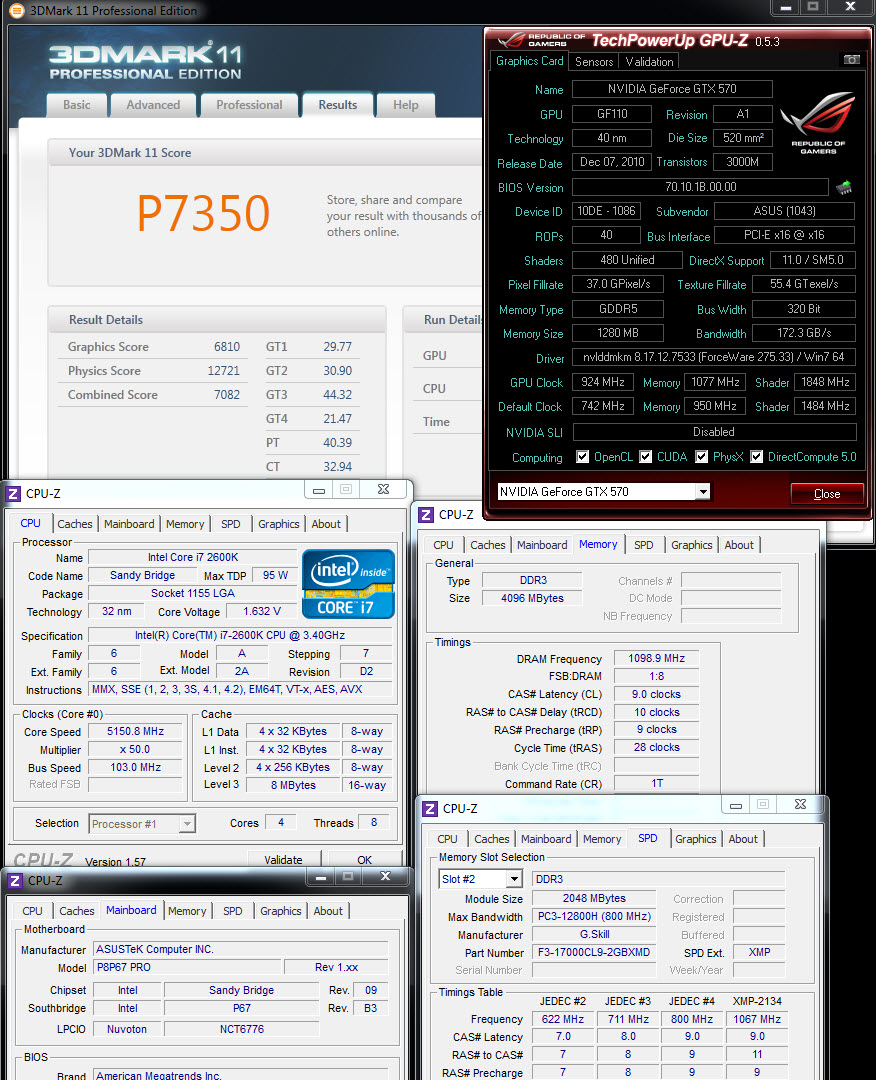This screenshot has height=1080, width=876.
Task: Click the Core Speed value 5150.8 MHz
Action: [x=135, y=731]
